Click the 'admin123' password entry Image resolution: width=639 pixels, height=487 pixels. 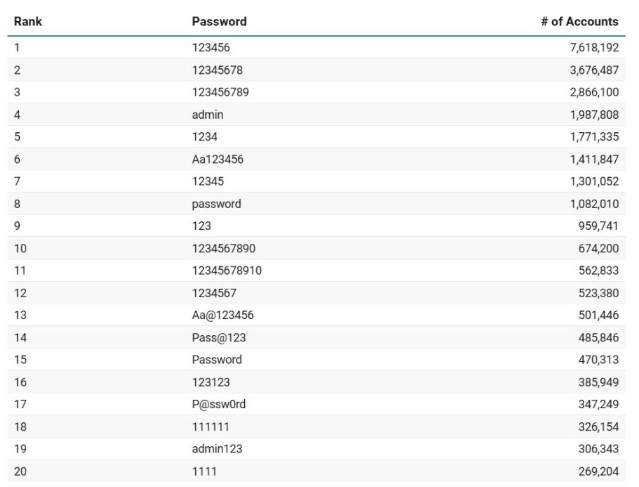pyautogui.click(x=217, y=449)
